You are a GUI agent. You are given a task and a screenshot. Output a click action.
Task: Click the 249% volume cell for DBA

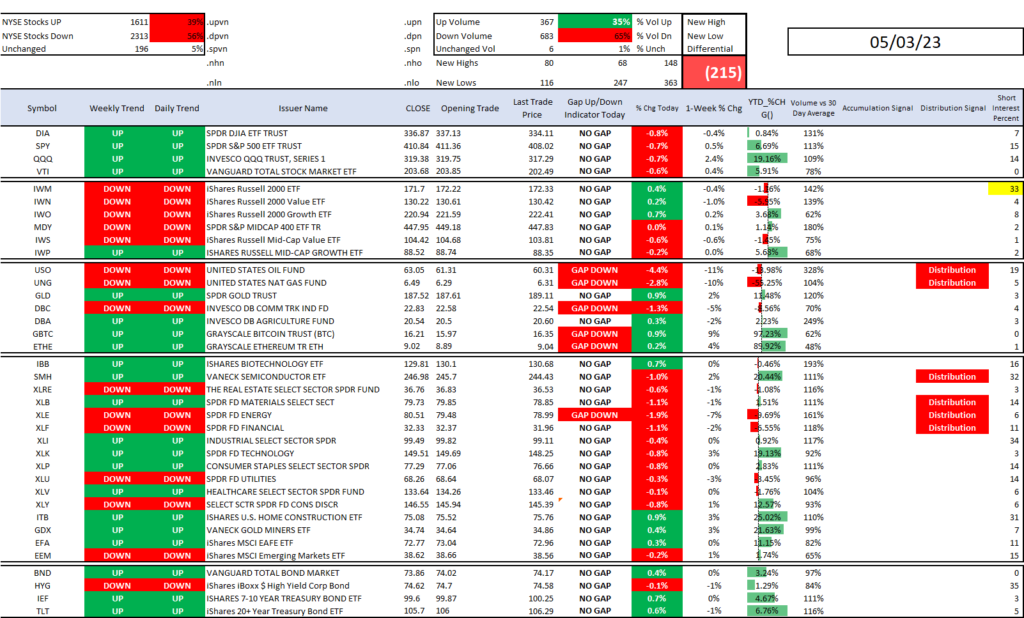(x=813, y=321)
